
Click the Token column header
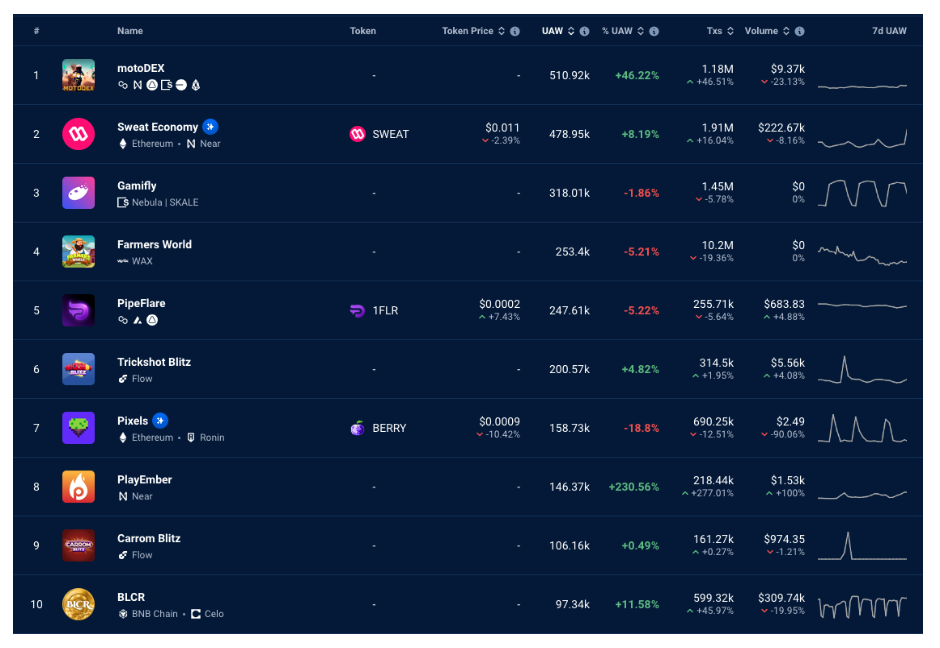pos(363,31)
